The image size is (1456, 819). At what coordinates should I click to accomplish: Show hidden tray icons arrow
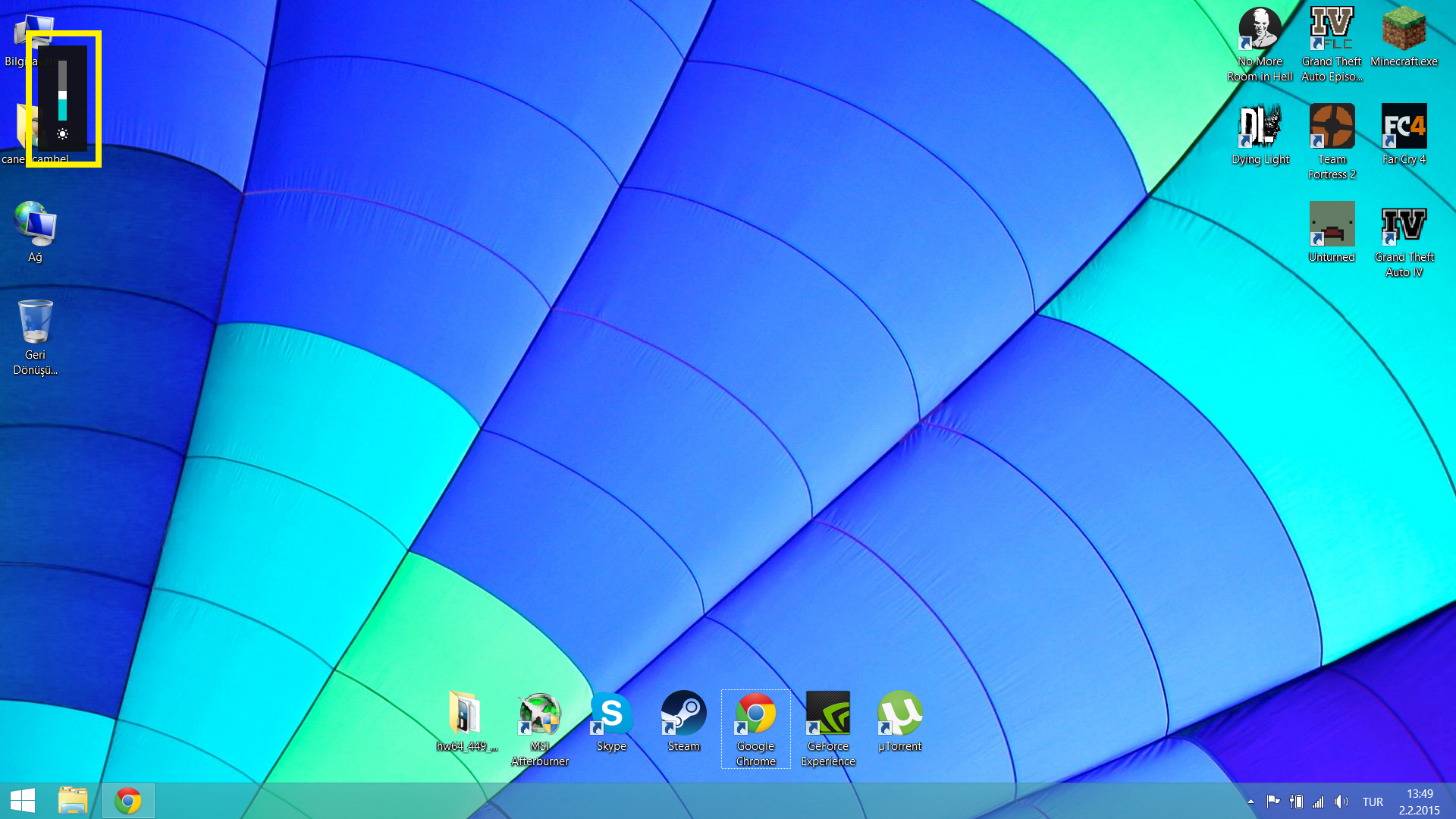(1250, 802)
